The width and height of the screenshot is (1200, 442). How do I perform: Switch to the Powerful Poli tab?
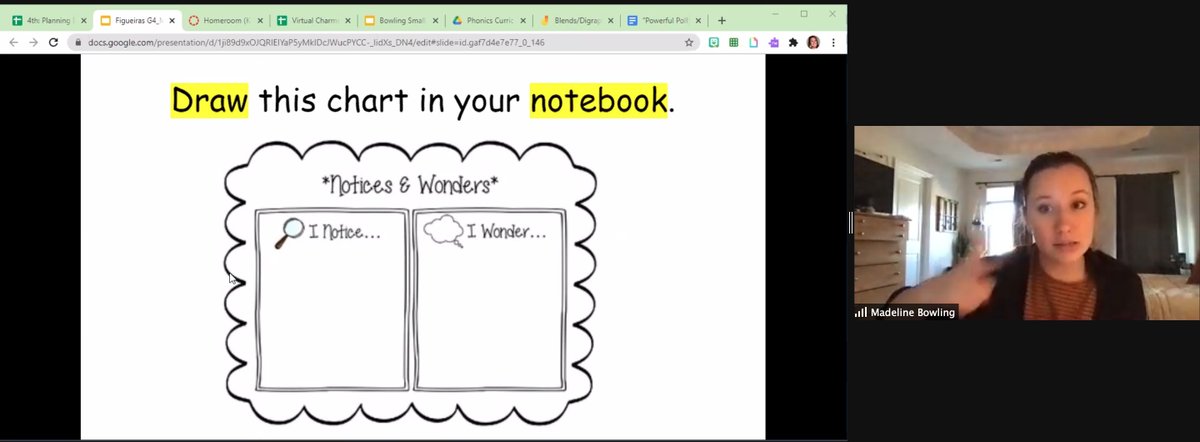pos(666,20)
